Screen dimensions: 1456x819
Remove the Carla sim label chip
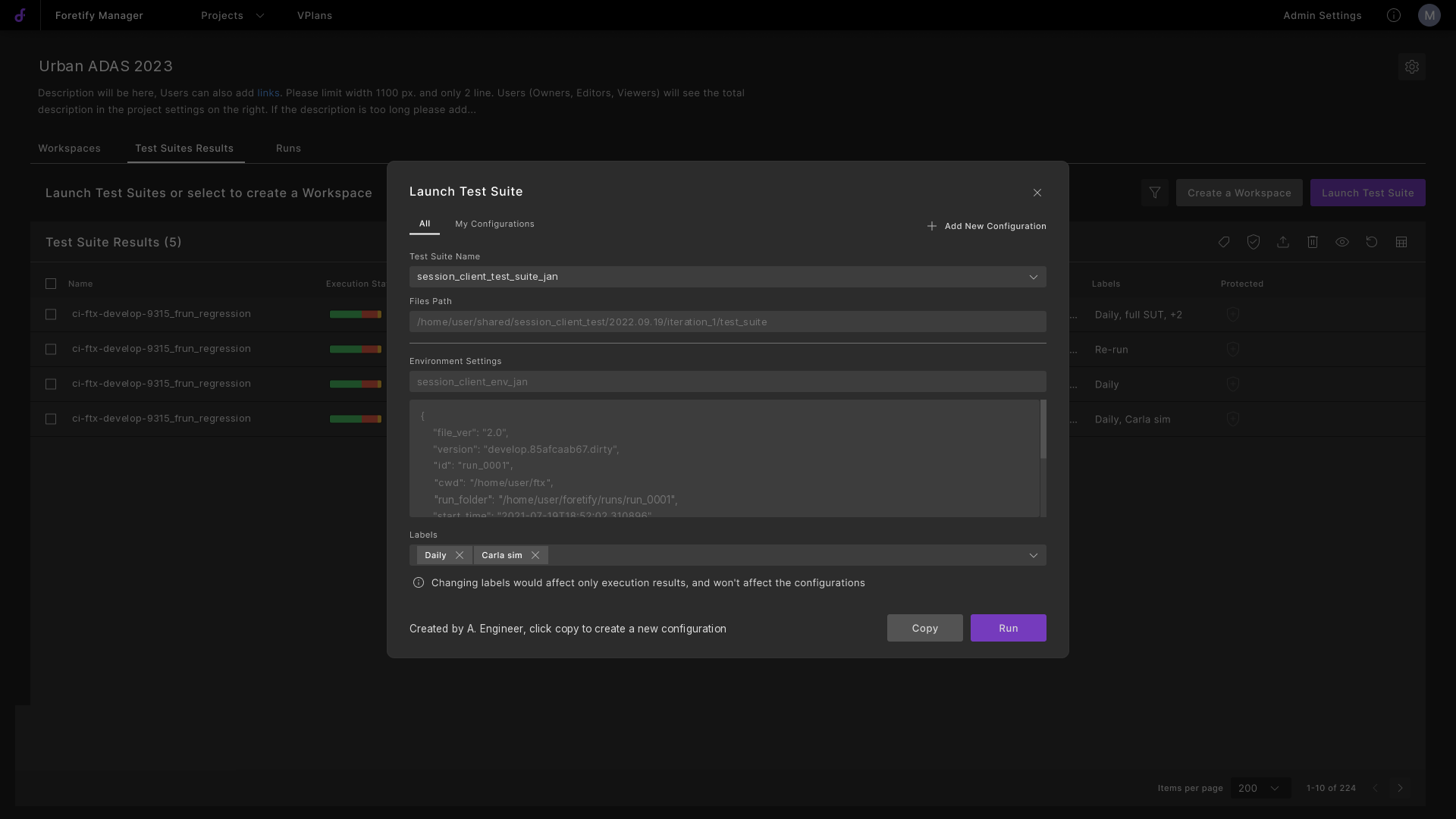tap(535, 555)
